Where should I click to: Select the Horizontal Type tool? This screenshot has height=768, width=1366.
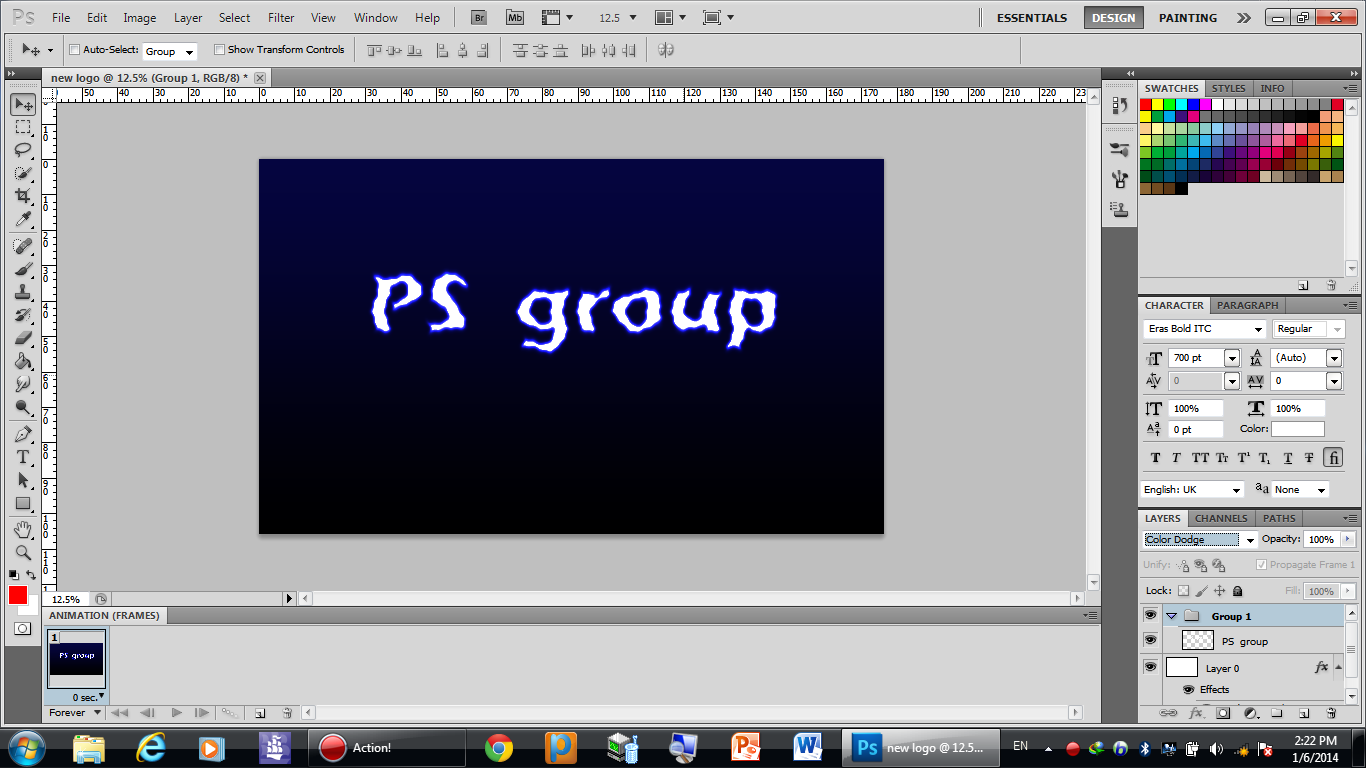point(22,457)
